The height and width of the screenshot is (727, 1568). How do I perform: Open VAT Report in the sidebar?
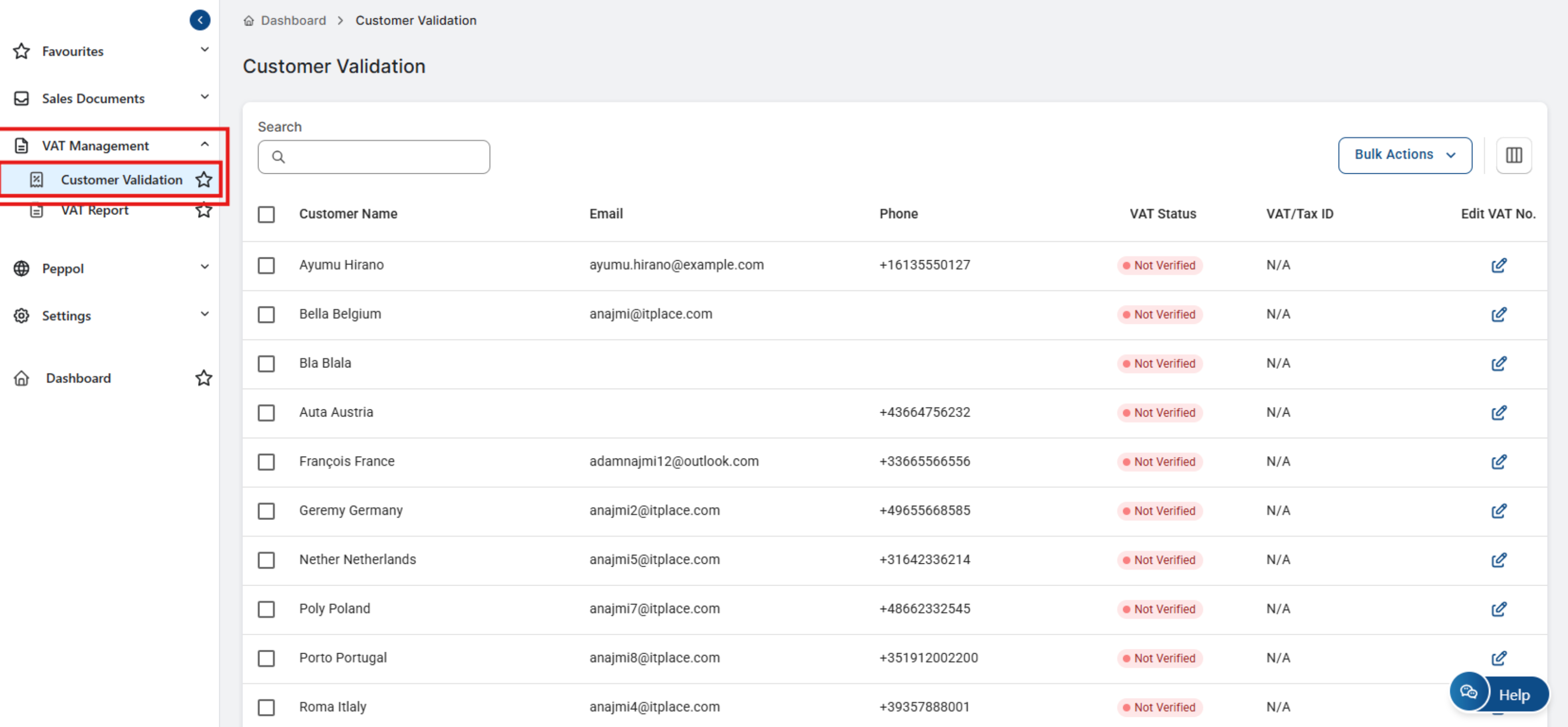94,210
